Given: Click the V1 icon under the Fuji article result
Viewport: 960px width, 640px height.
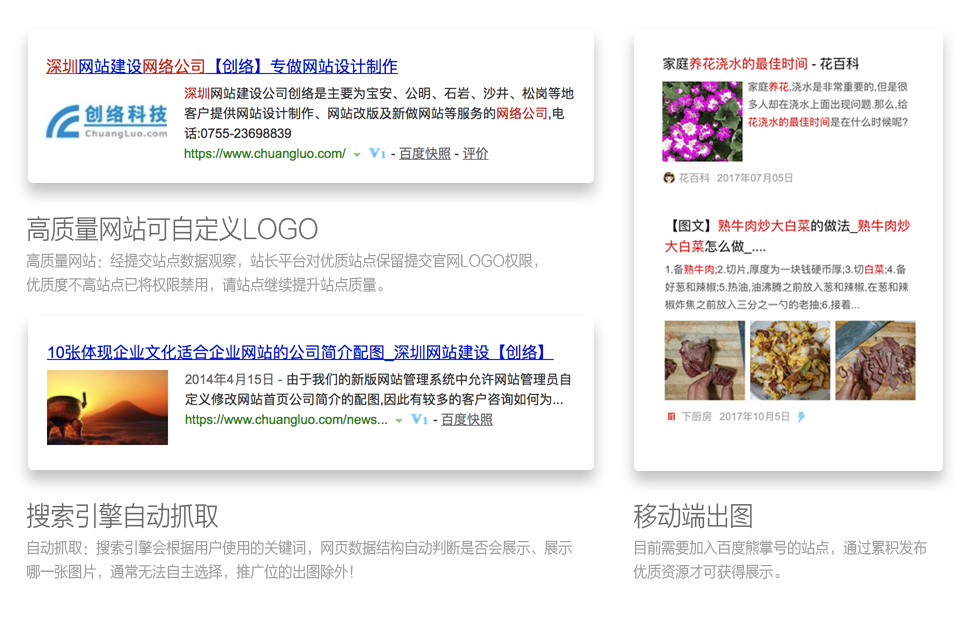Looking at the screenshot, I should (418, 420).
